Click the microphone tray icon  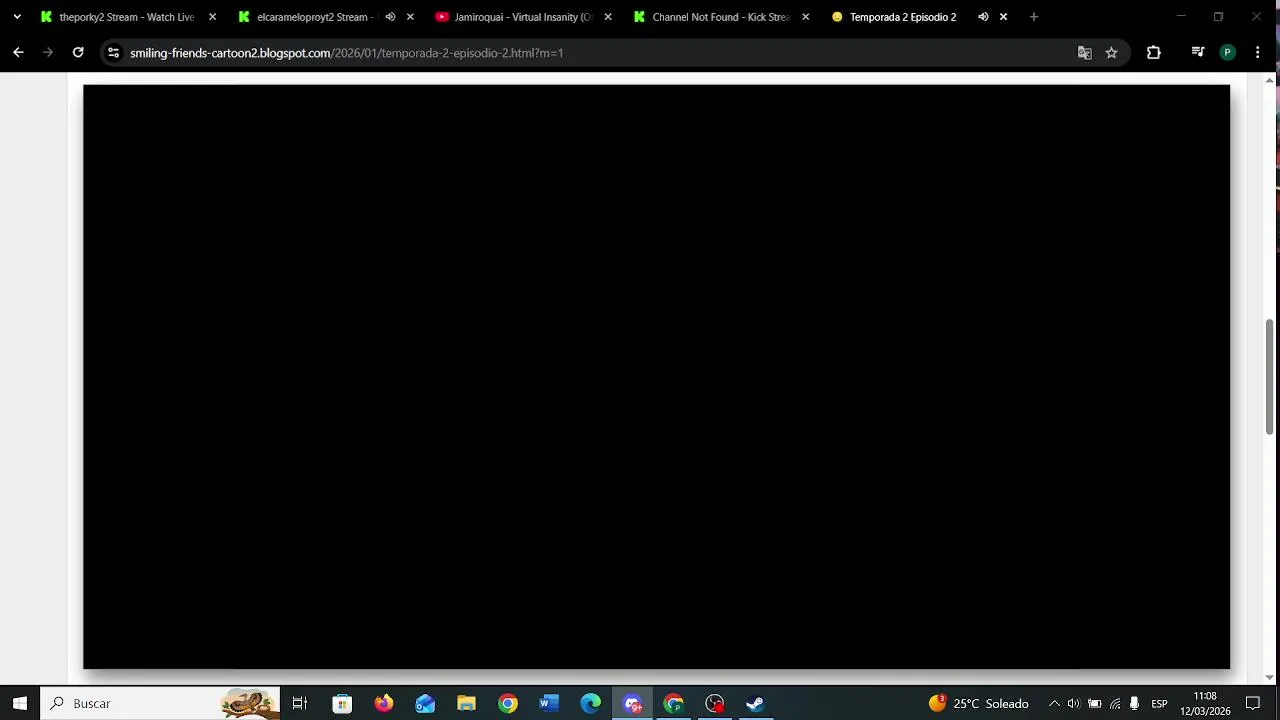pos(1134,703)
